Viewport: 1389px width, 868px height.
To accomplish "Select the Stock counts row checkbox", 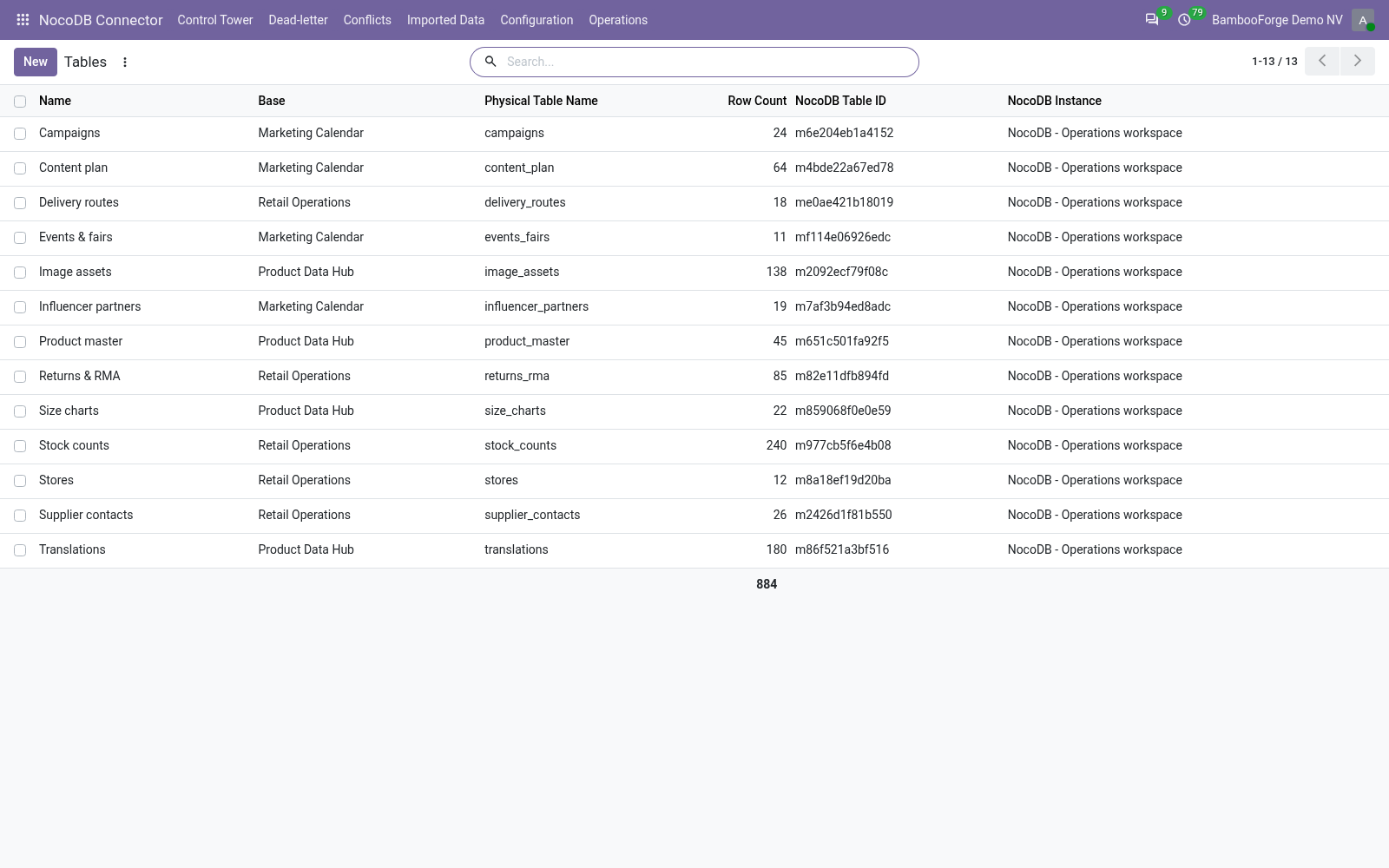I will pos(20,446).
